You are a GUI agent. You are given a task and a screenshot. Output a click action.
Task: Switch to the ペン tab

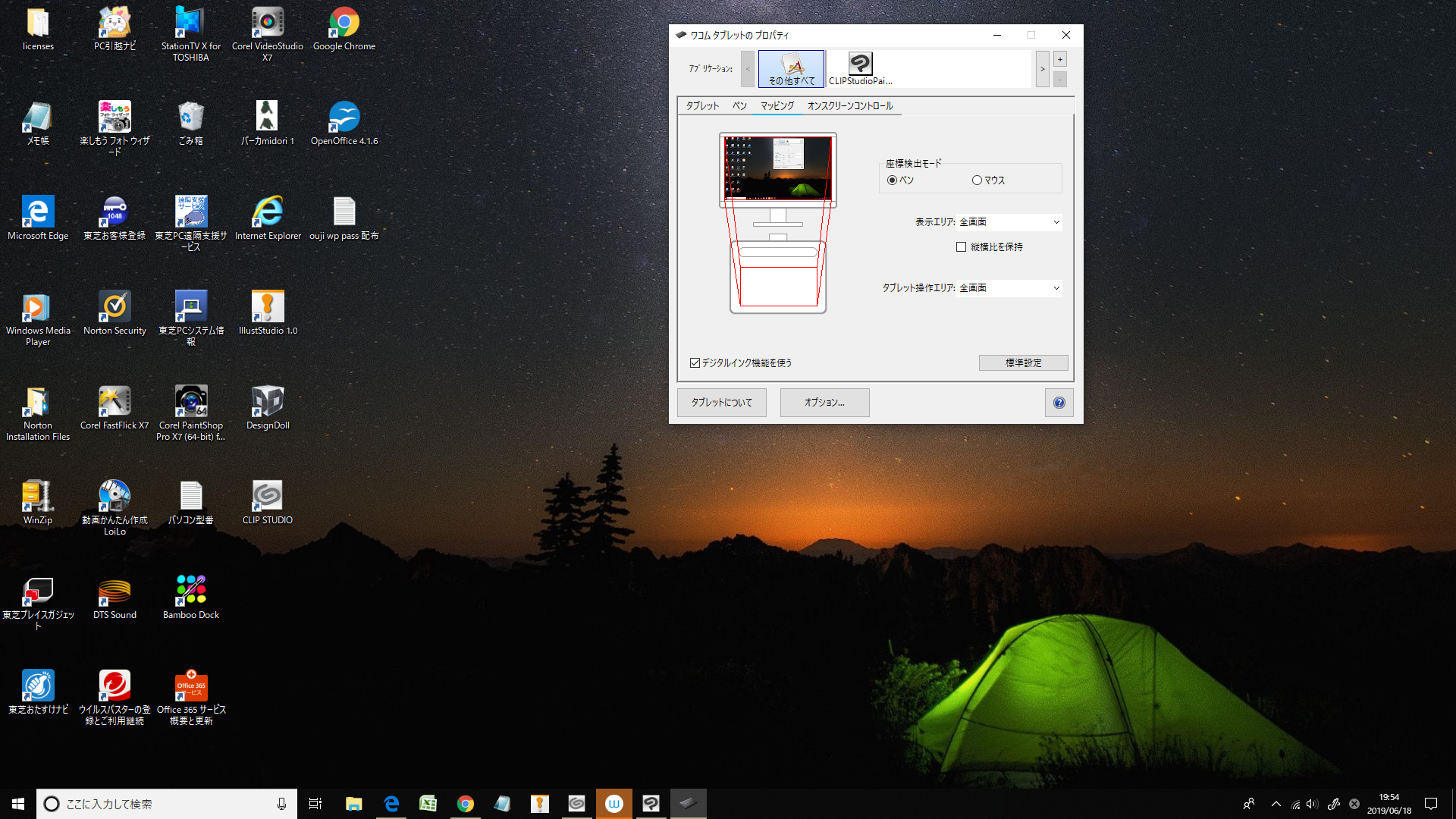739,106
